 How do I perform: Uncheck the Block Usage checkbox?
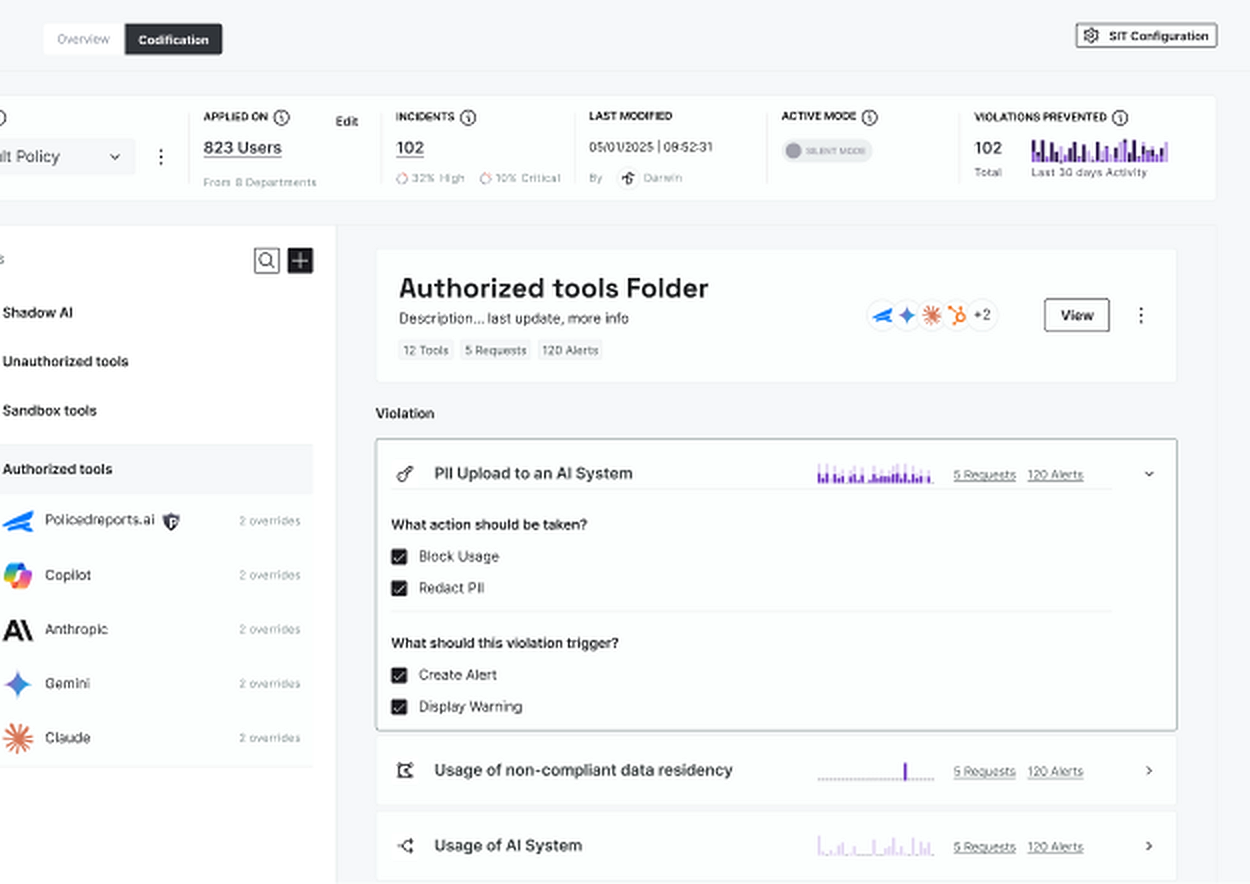point(399,557)
